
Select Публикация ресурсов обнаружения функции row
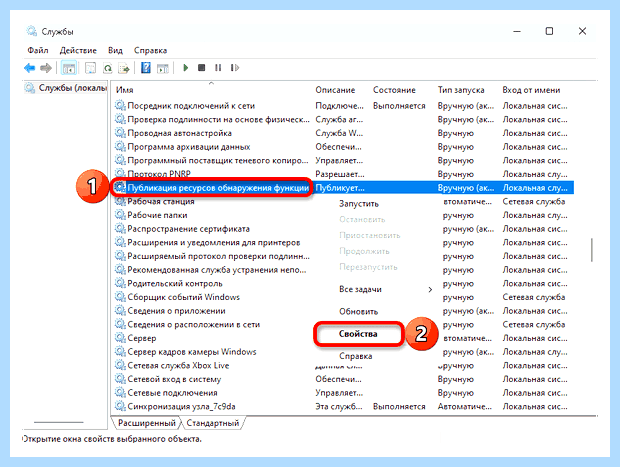tap(342, 188)
